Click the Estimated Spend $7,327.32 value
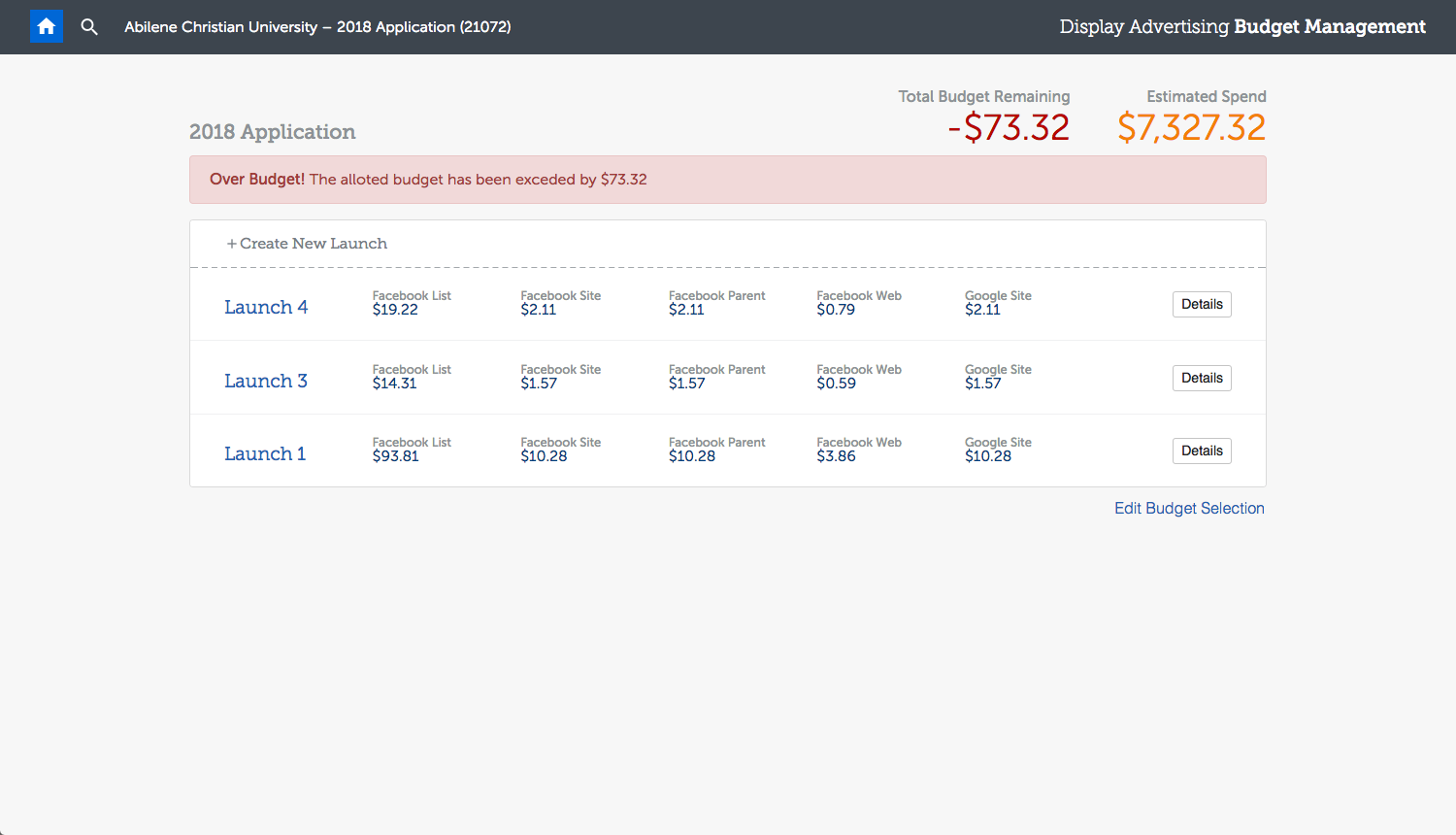This screenshot has width=1456, height=835. click(1191, 128)
